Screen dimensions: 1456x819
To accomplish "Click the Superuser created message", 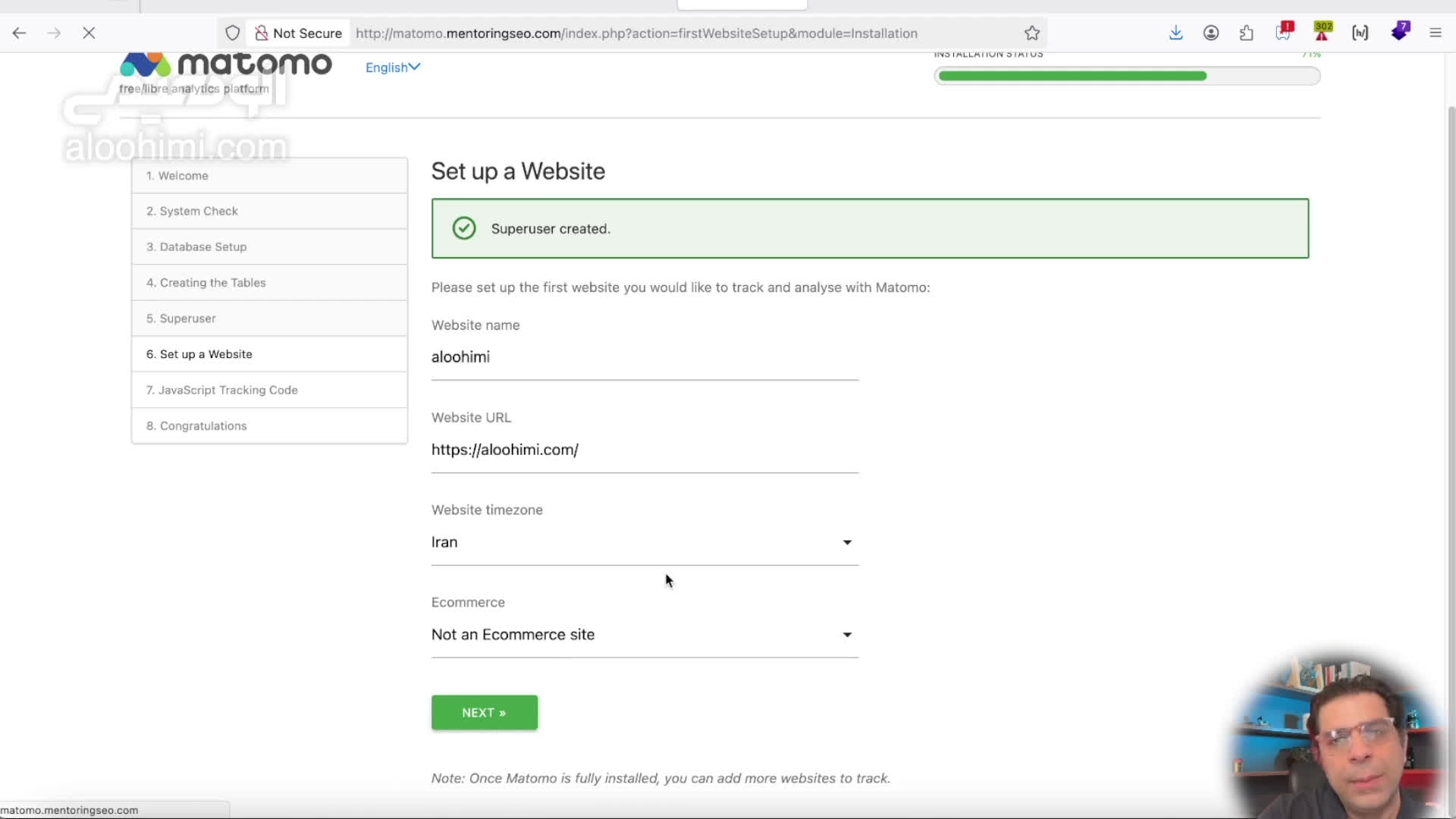I will point(551,229).
